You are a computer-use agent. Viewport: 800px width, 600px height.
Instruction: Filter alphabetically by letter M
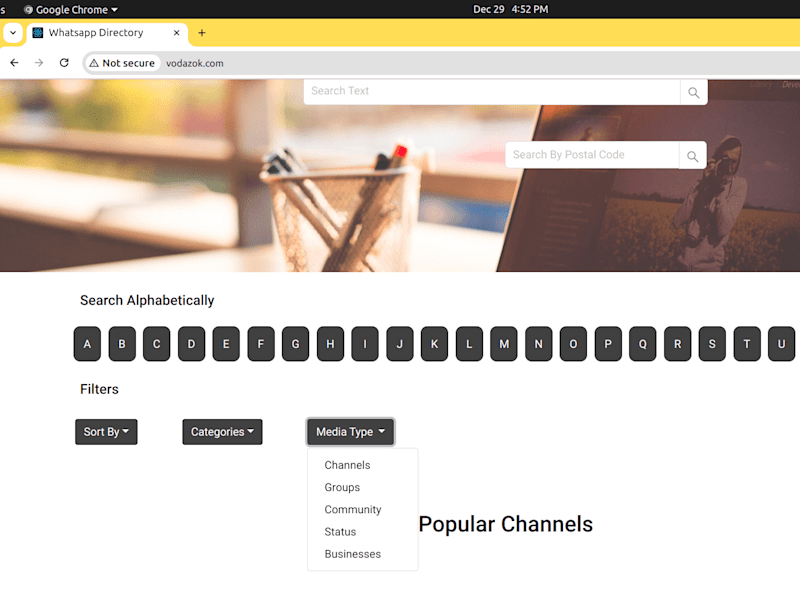pos(504,344)
